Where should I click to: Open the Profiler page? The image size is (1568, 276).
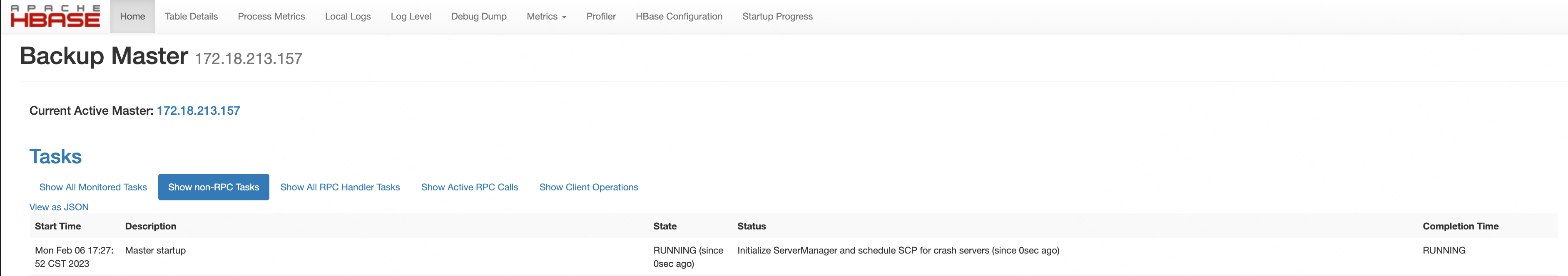pos(601,16)
